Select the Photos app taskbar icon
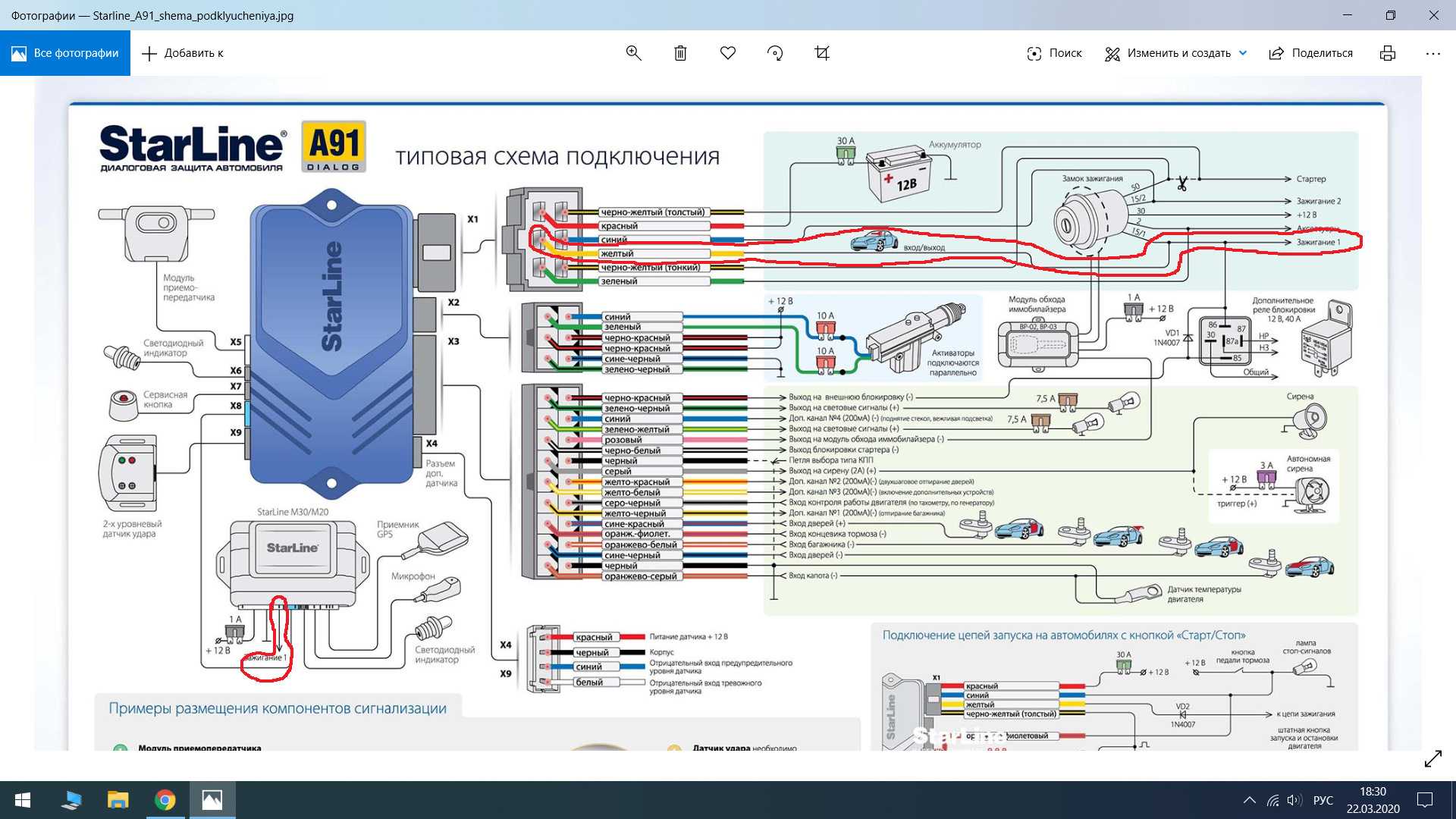 pos(212,800)
